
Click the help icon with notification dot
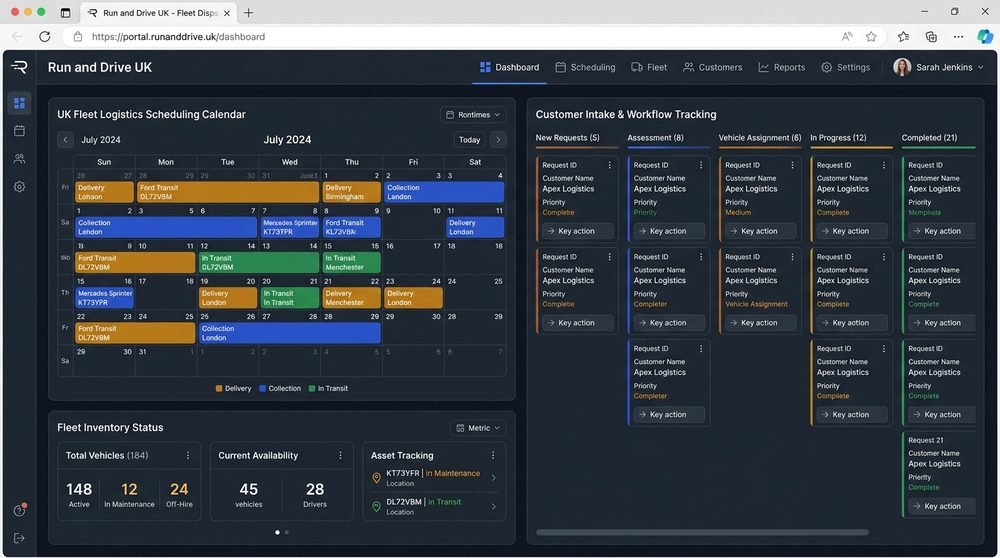pos(20,510)
